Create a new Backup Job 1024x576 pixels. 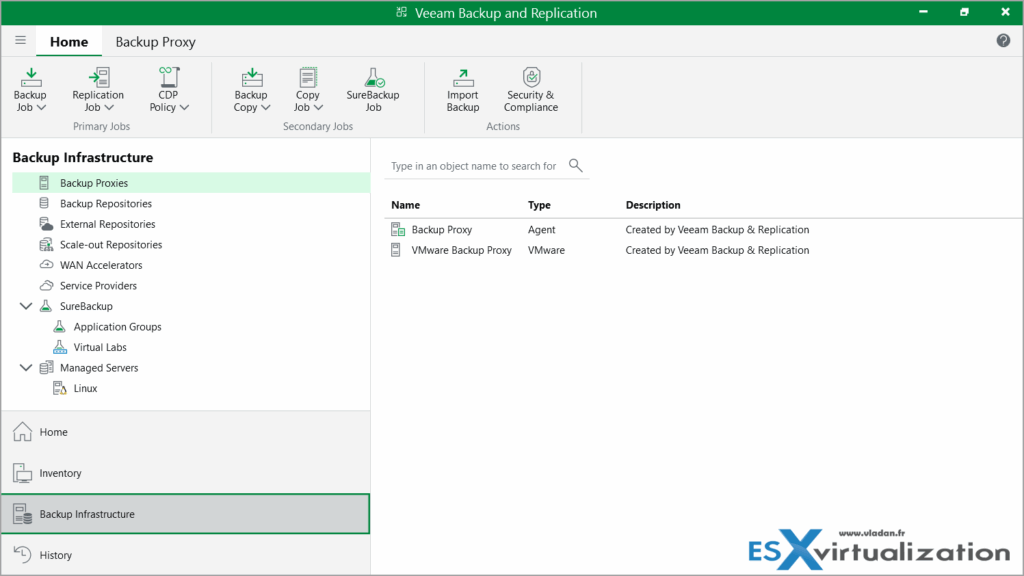click(30, 85)
